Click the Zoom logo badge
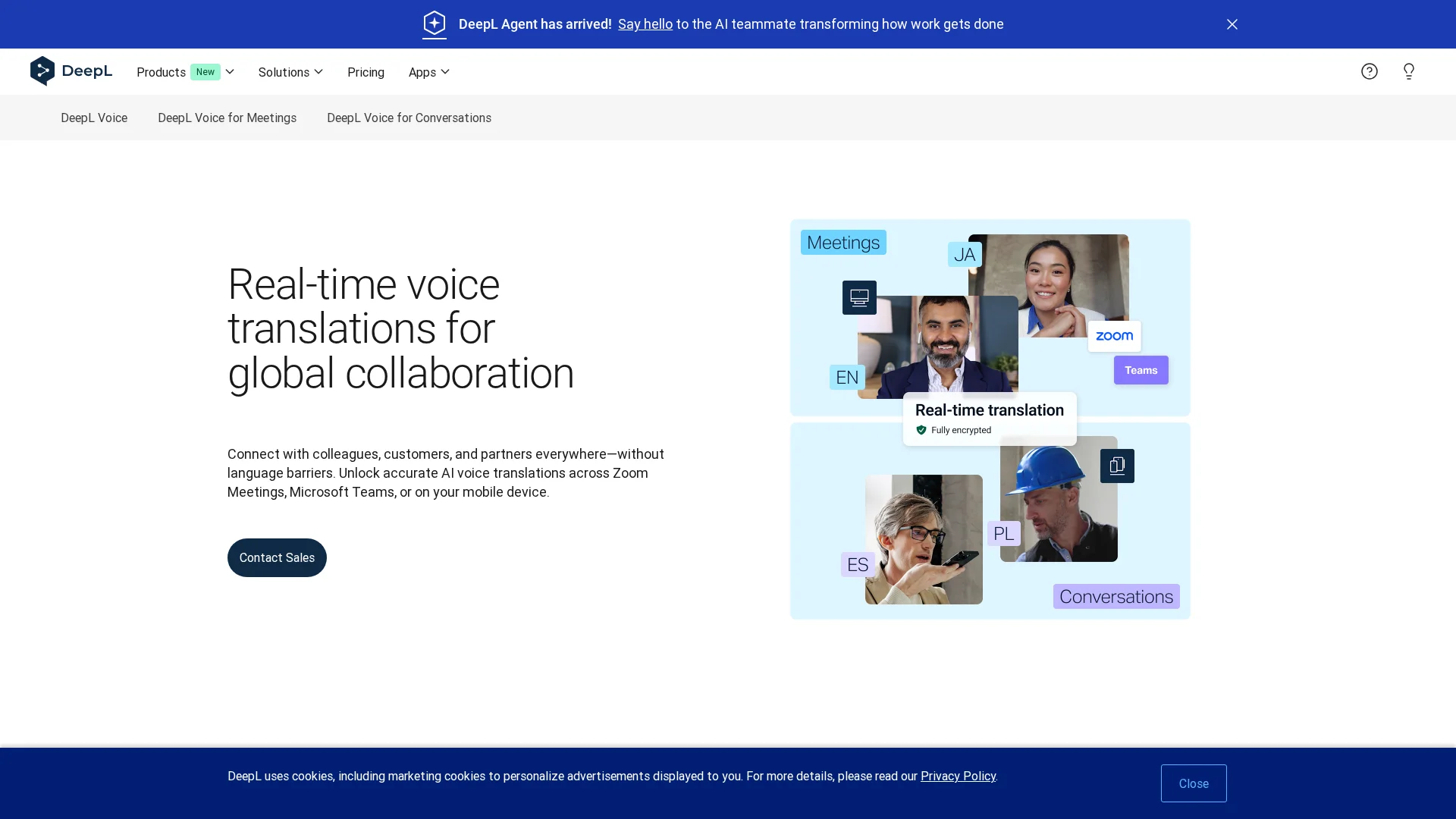The height and width of the screenshot is (819, 1456). click(1114, 336)
